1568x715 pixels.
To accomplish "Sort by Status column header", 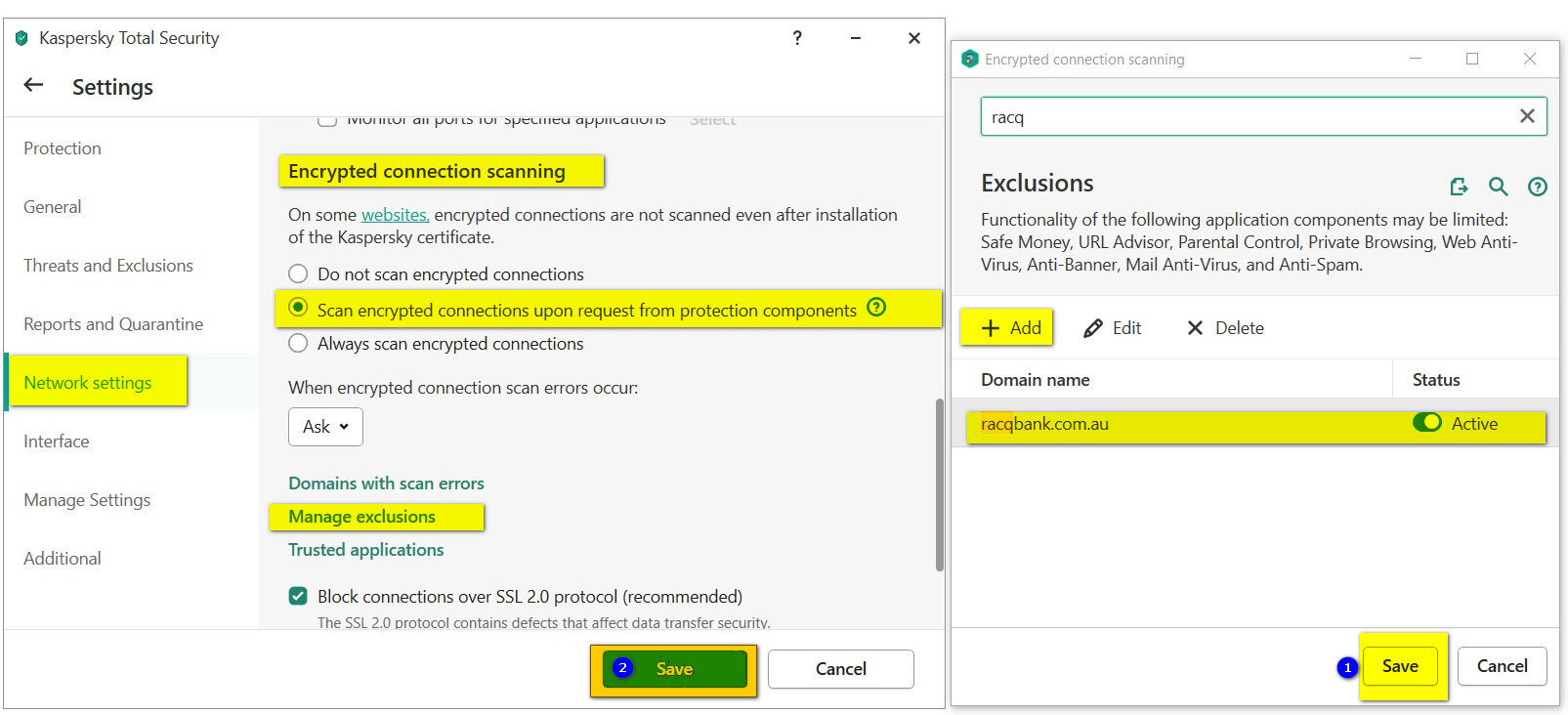I will (1436, 380).
